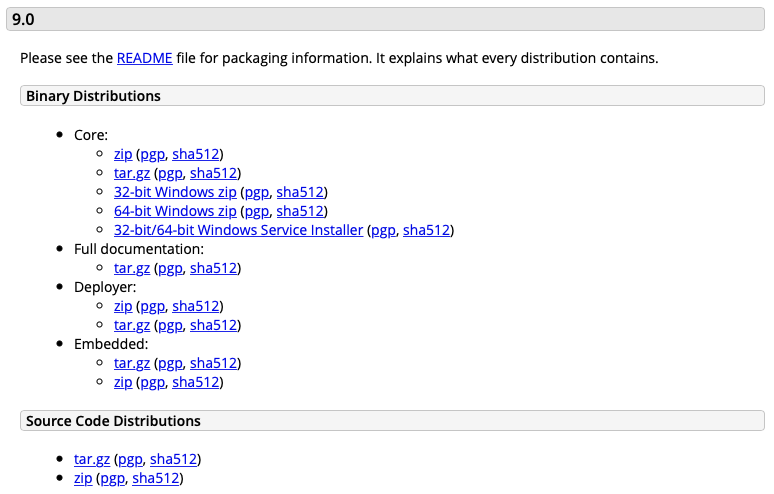Open sha512 checksum for Deployer tar.gz
Viewport: 774px width, 494px height.
click(213, 325)
